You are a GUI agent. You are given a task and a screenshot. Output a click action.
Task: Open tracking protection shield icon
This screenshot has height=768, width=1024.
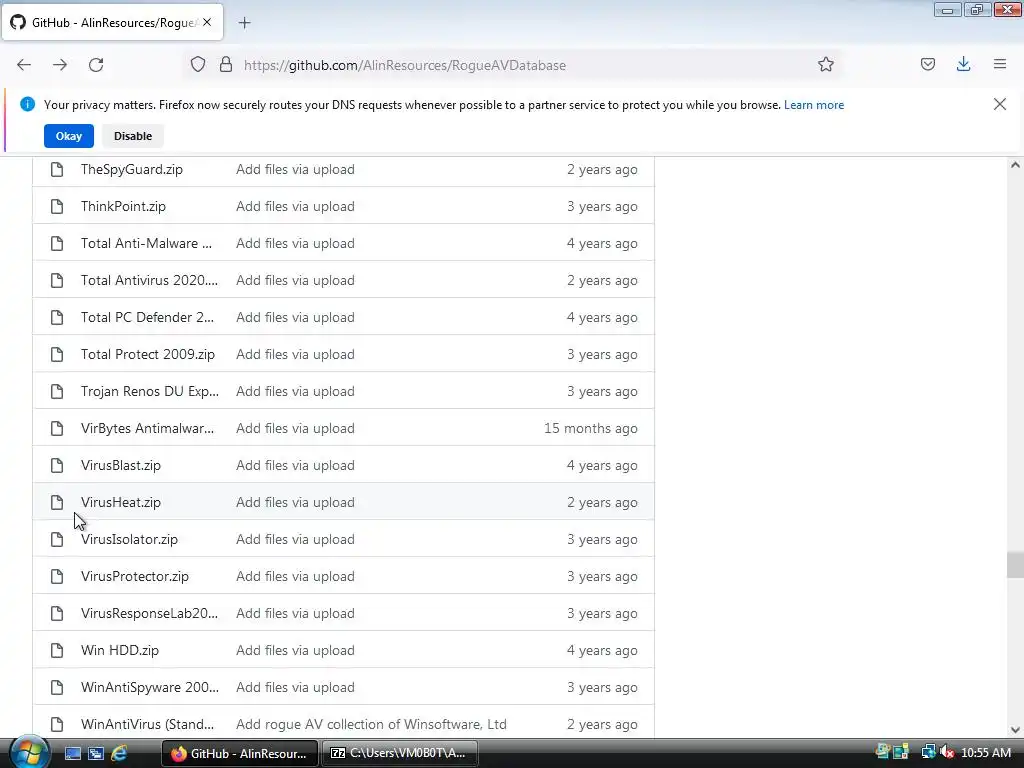(x=198, y=65)
